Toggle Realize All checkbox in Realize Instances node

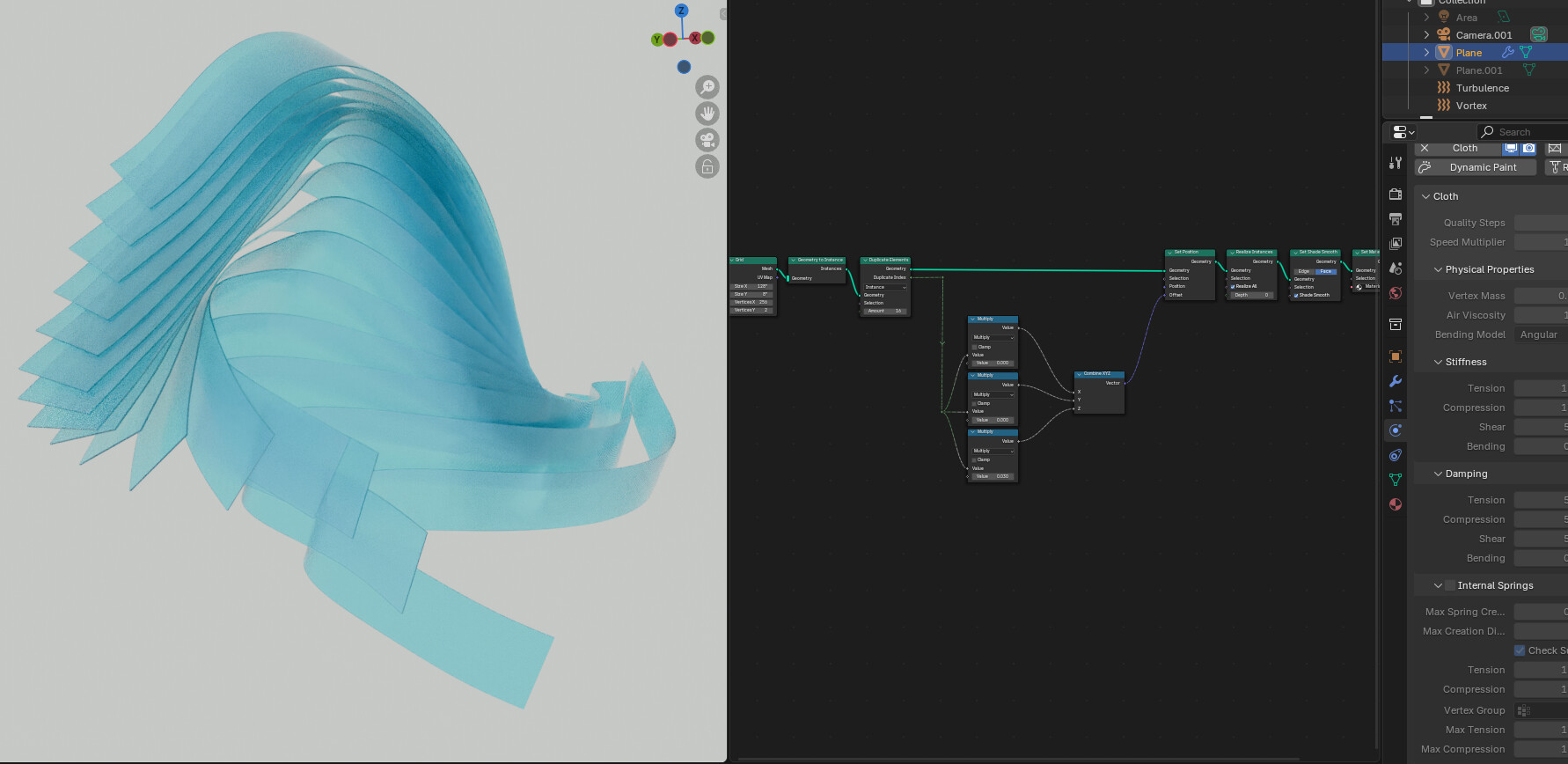pyautogui.click(x=1233, y=287)
